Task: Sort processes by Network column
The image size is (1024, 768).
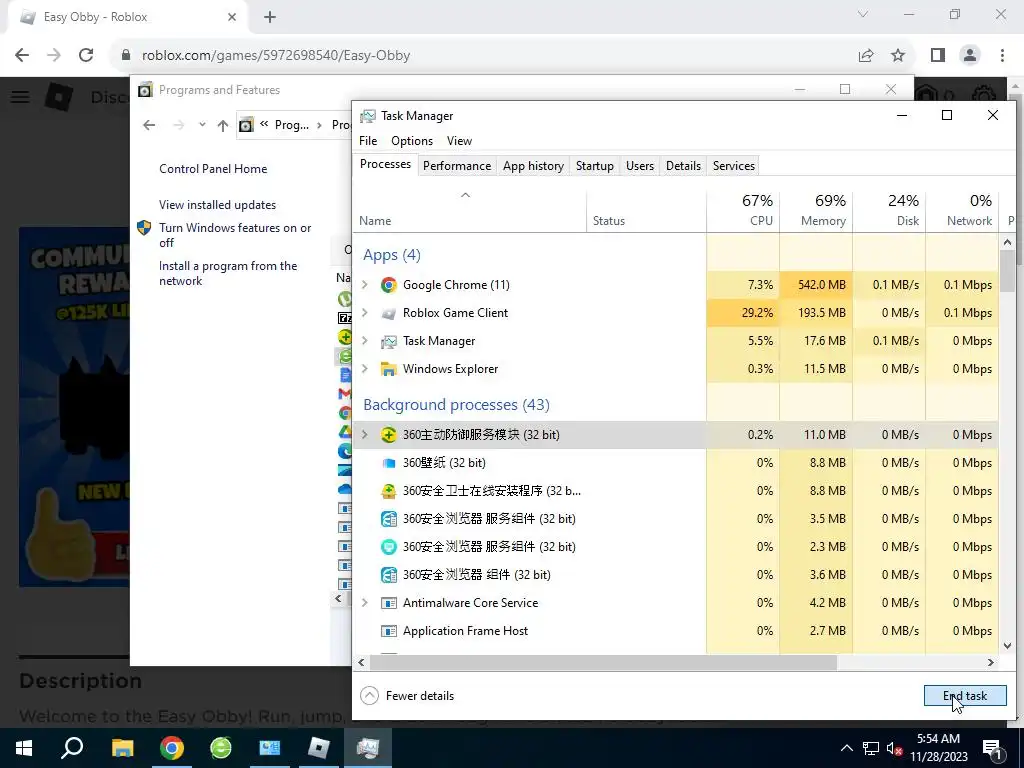Action: coord(963,210)
